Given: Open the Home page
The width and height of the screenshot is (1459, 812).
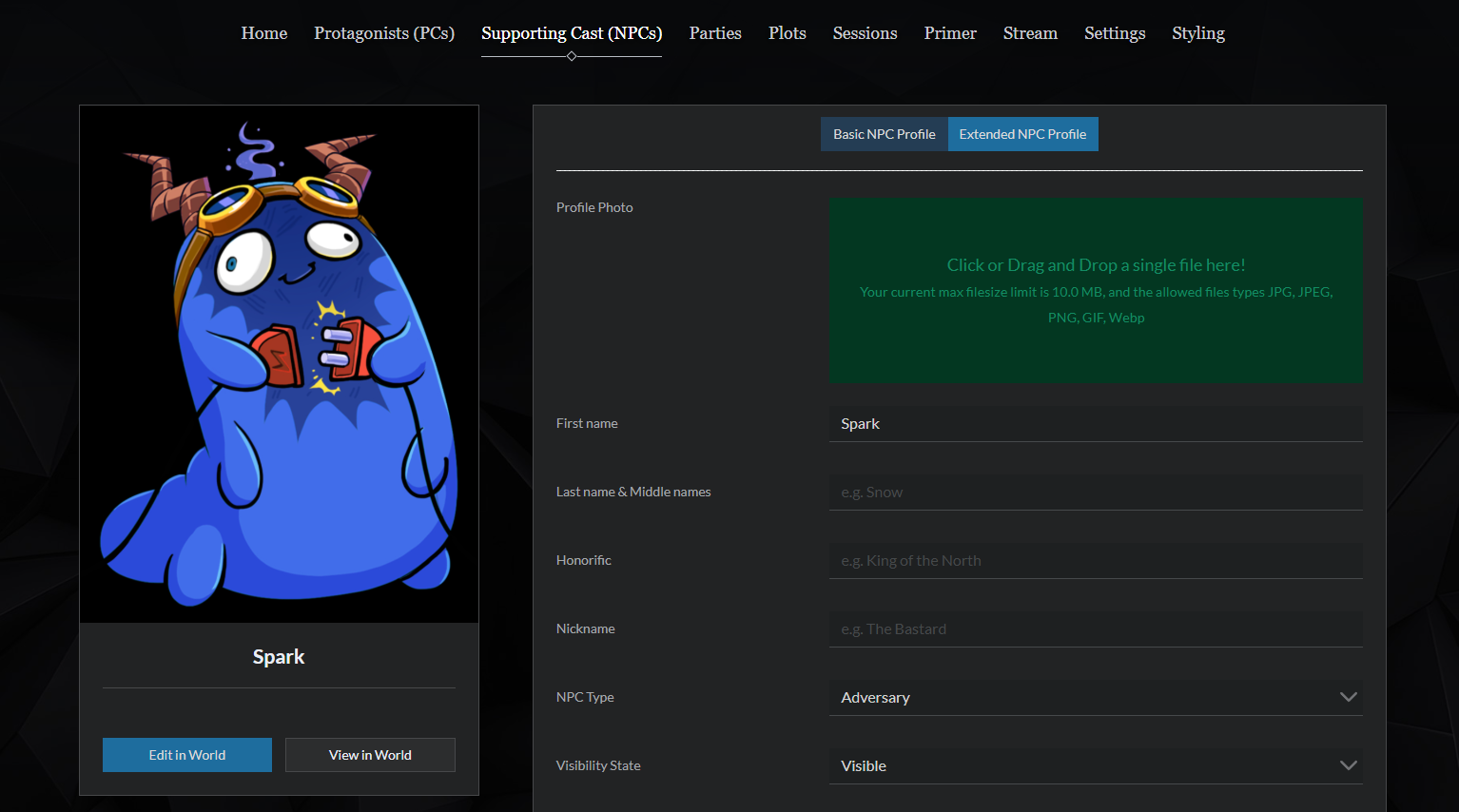Looking at the screenshot, I should coord(264,33).
